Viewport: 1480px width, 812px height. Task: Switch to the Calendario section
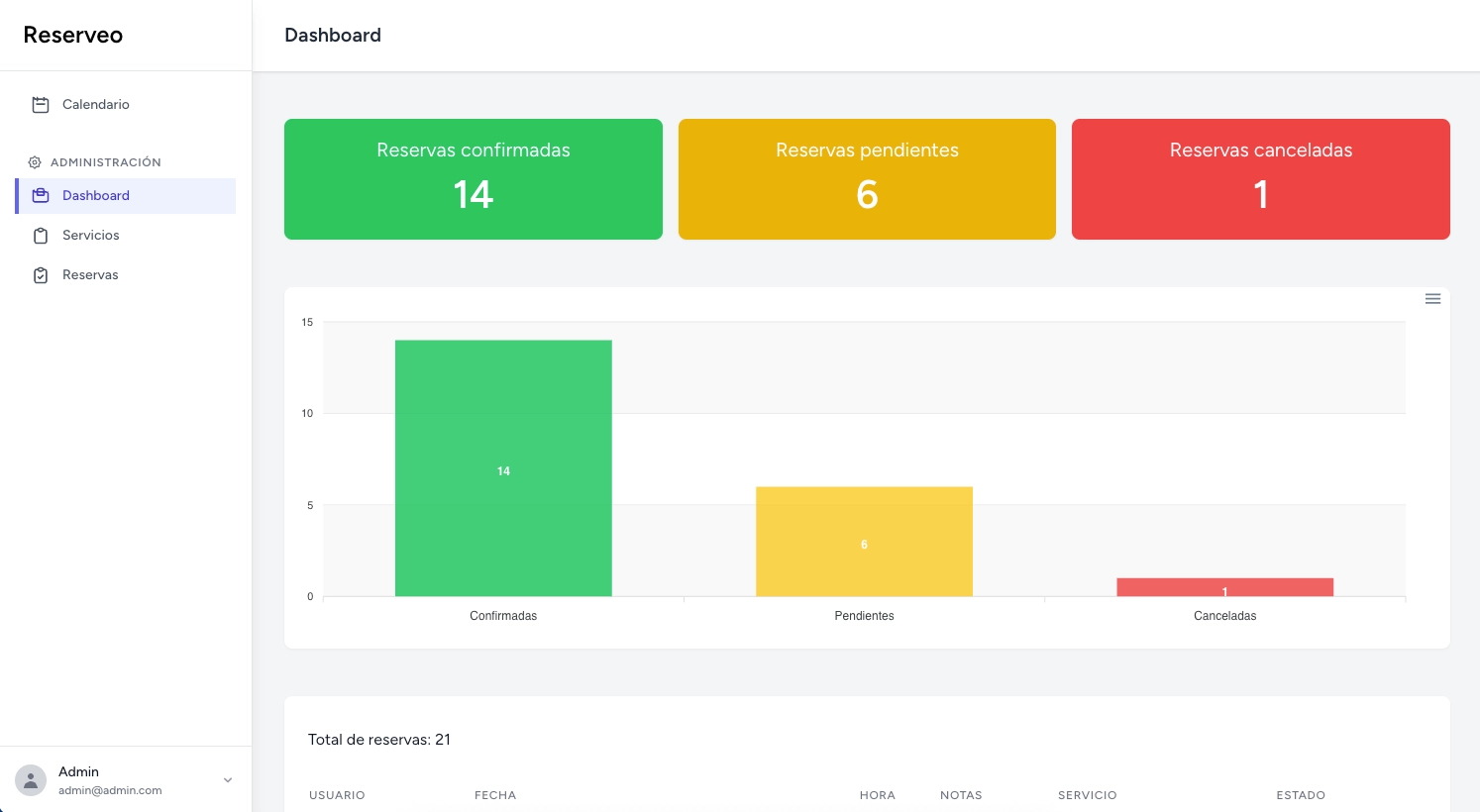(96, 104)
